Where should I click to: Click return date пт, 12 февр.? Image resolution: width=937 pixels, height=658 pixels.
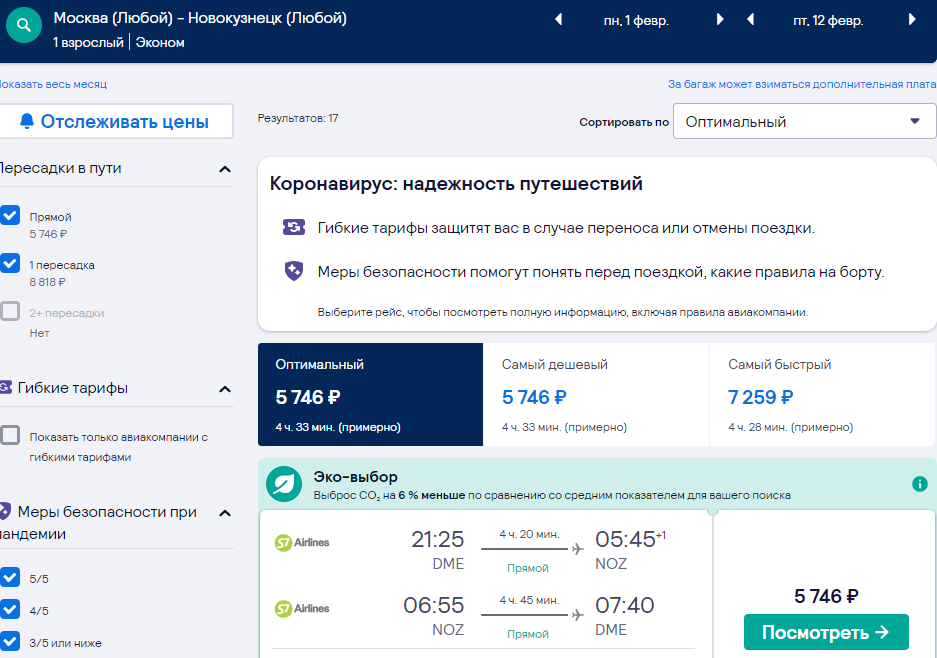(828, 20)
